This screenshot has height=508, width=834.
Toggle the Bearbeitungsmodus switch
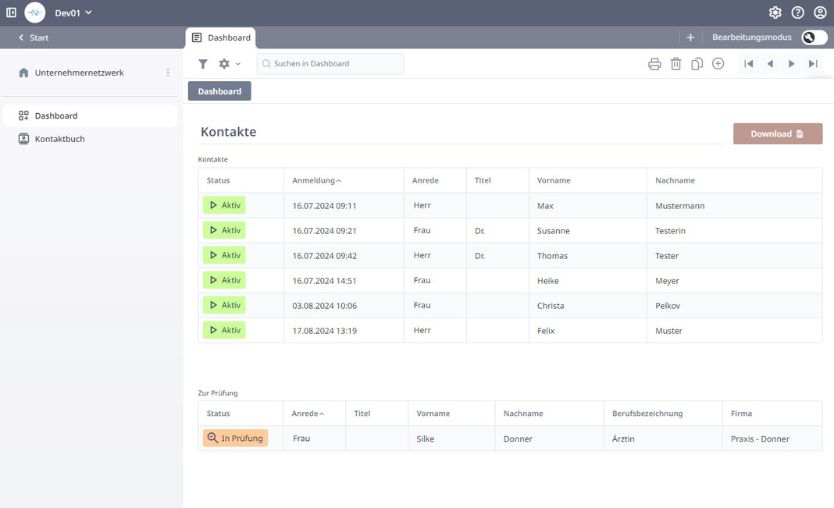coord(814,37)
